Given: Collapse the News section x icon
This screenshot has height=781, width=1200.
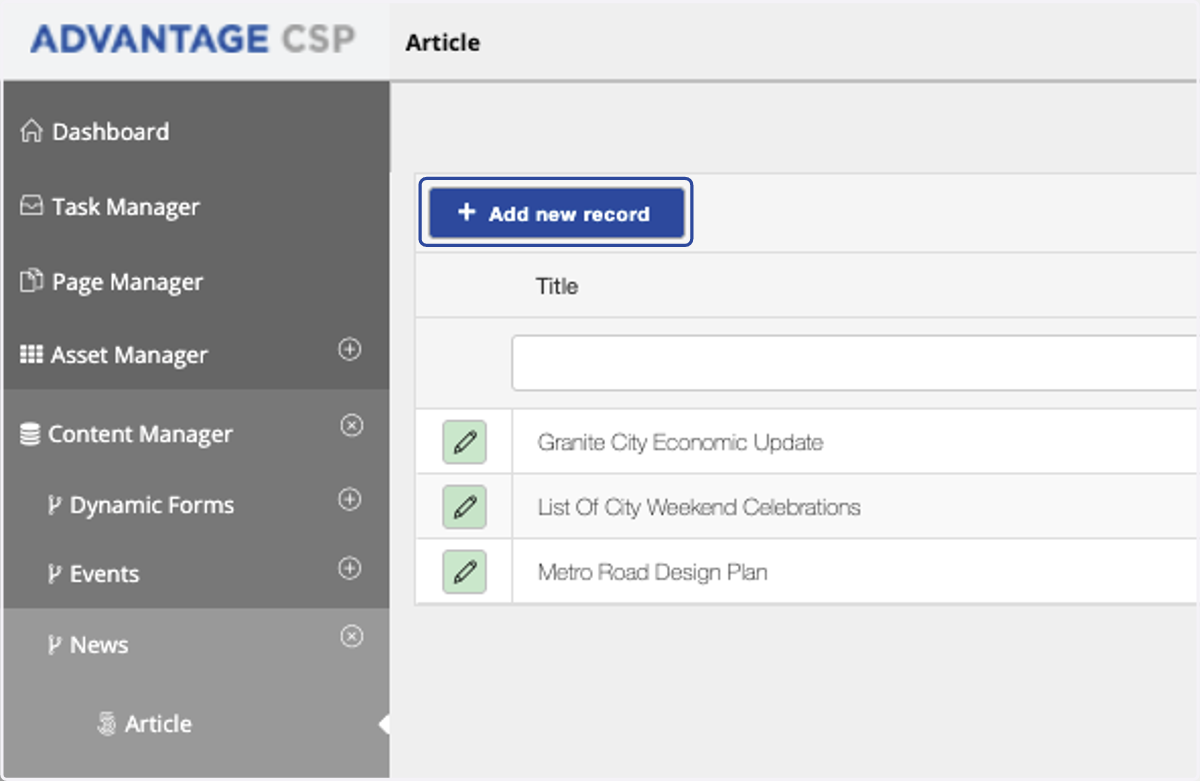Looking at the screenshot, I should [351, 636].
